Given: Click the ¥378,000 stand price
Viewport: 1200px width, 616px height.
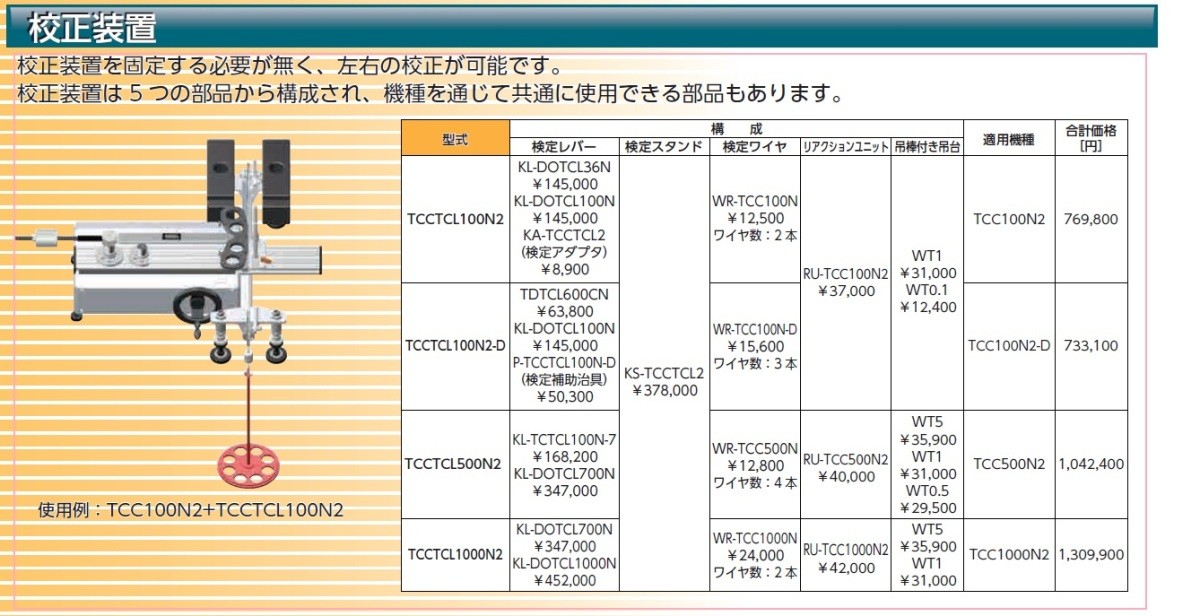Looking at the screenshot, I should [664, 390].
